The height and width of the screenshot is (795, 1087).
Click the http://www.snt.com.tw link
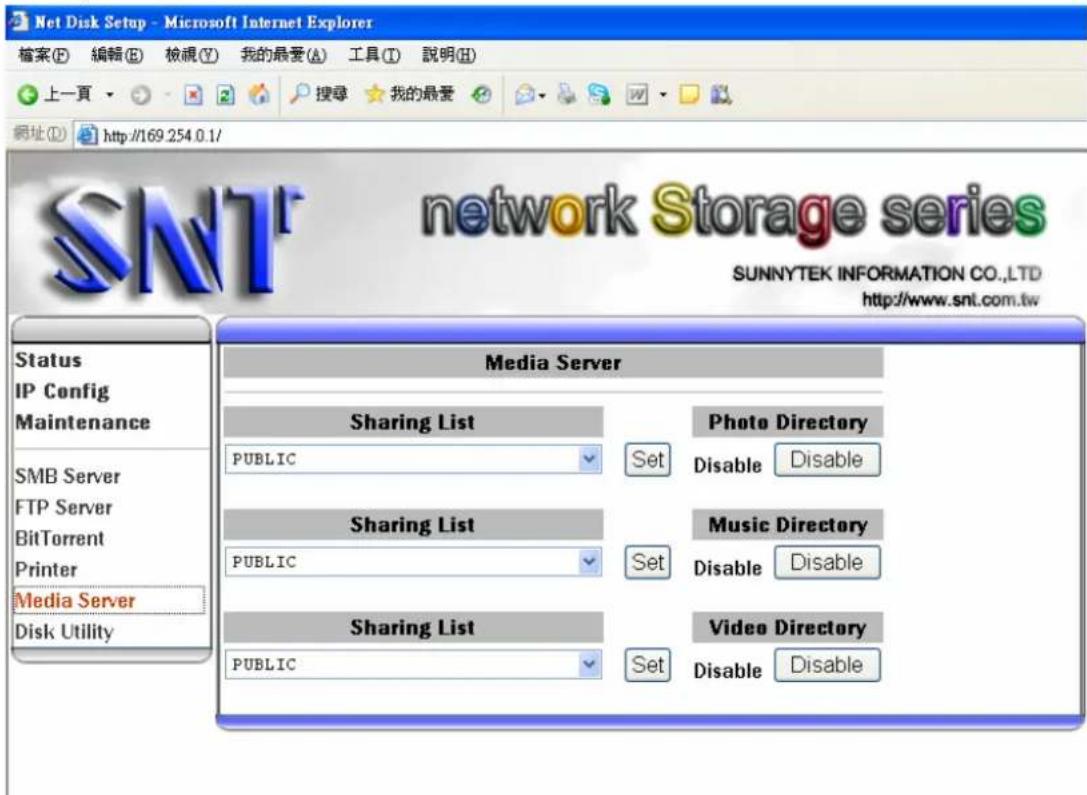[950, 300]
